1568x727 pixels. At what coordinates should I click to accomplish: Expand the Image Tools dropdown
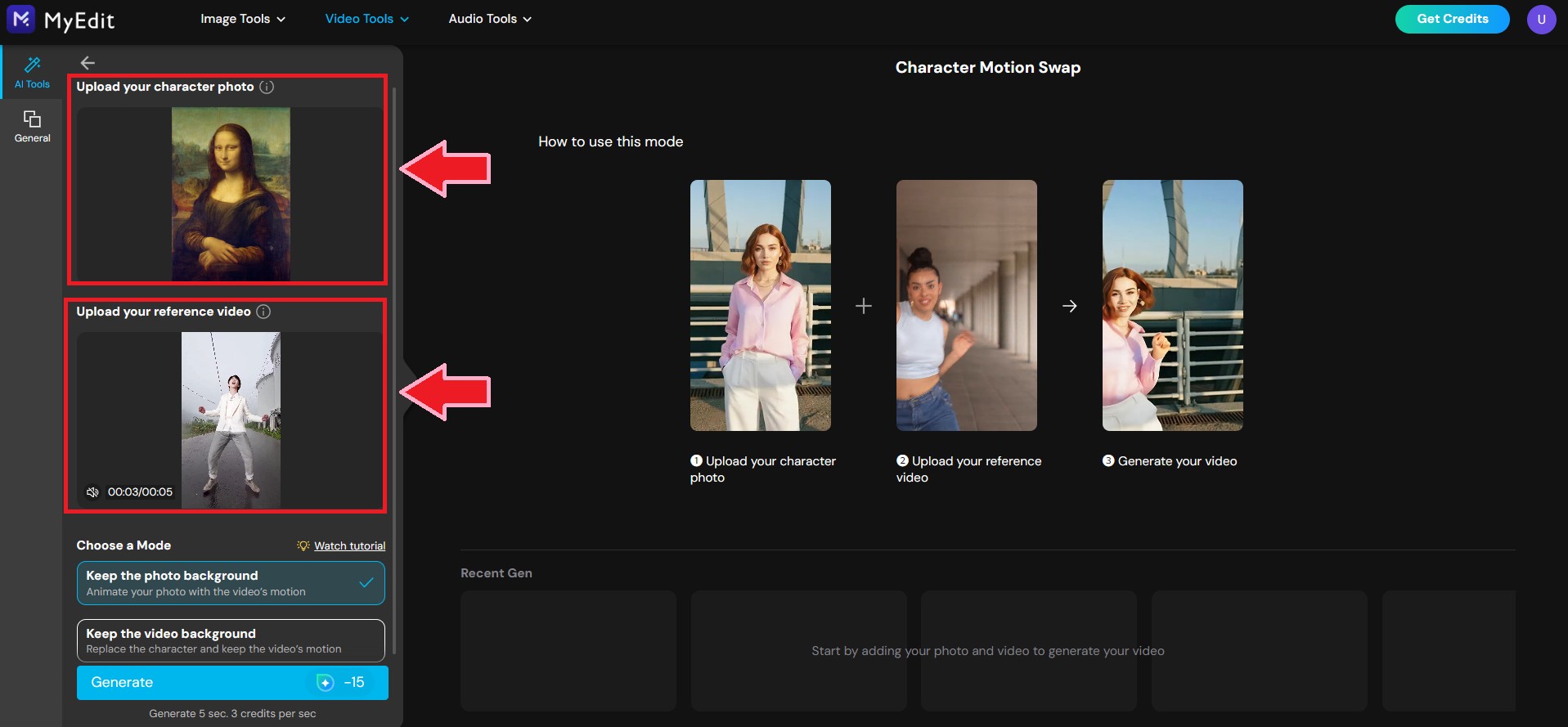click(243, 19)
